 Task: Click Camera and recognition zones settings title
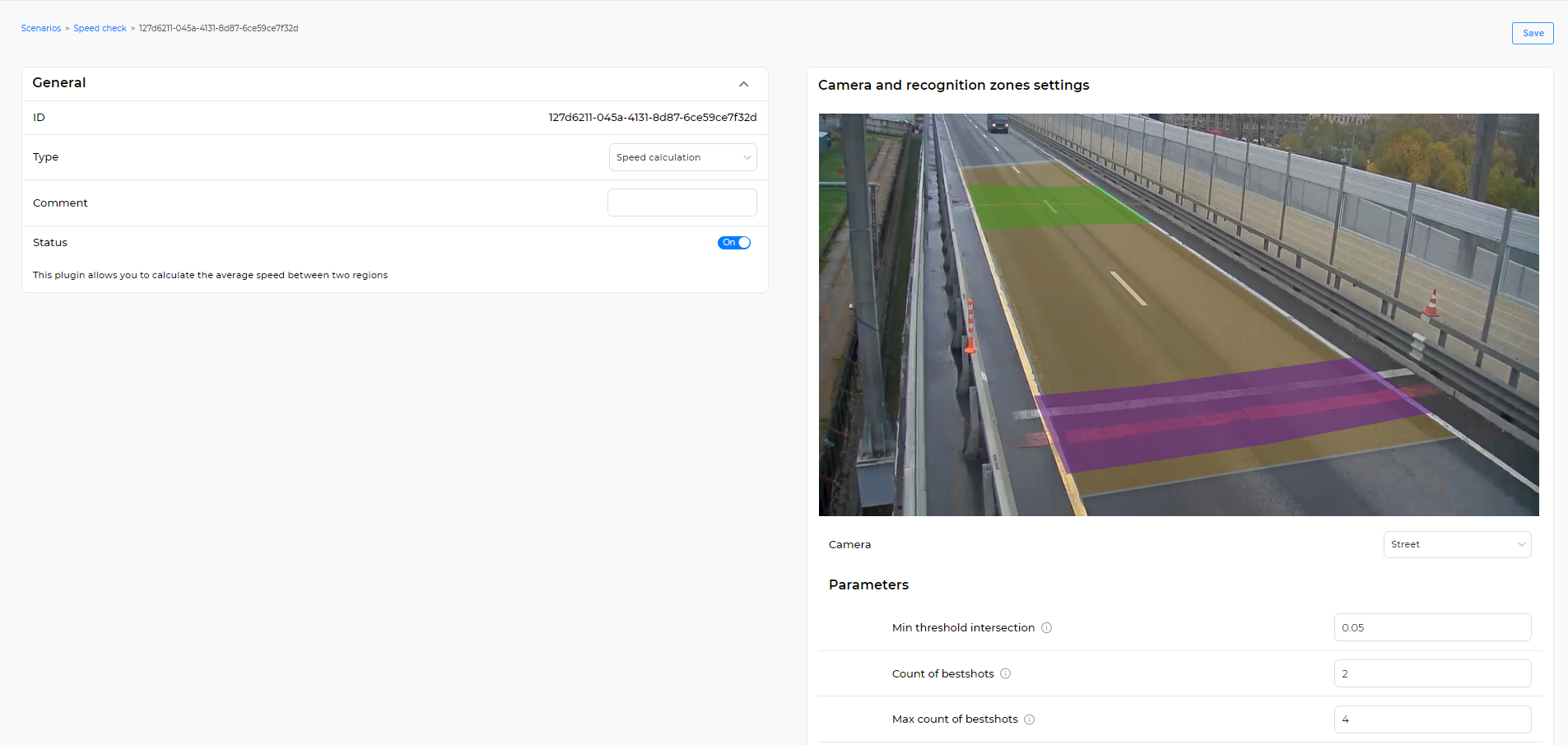click(x=953, y=85)
